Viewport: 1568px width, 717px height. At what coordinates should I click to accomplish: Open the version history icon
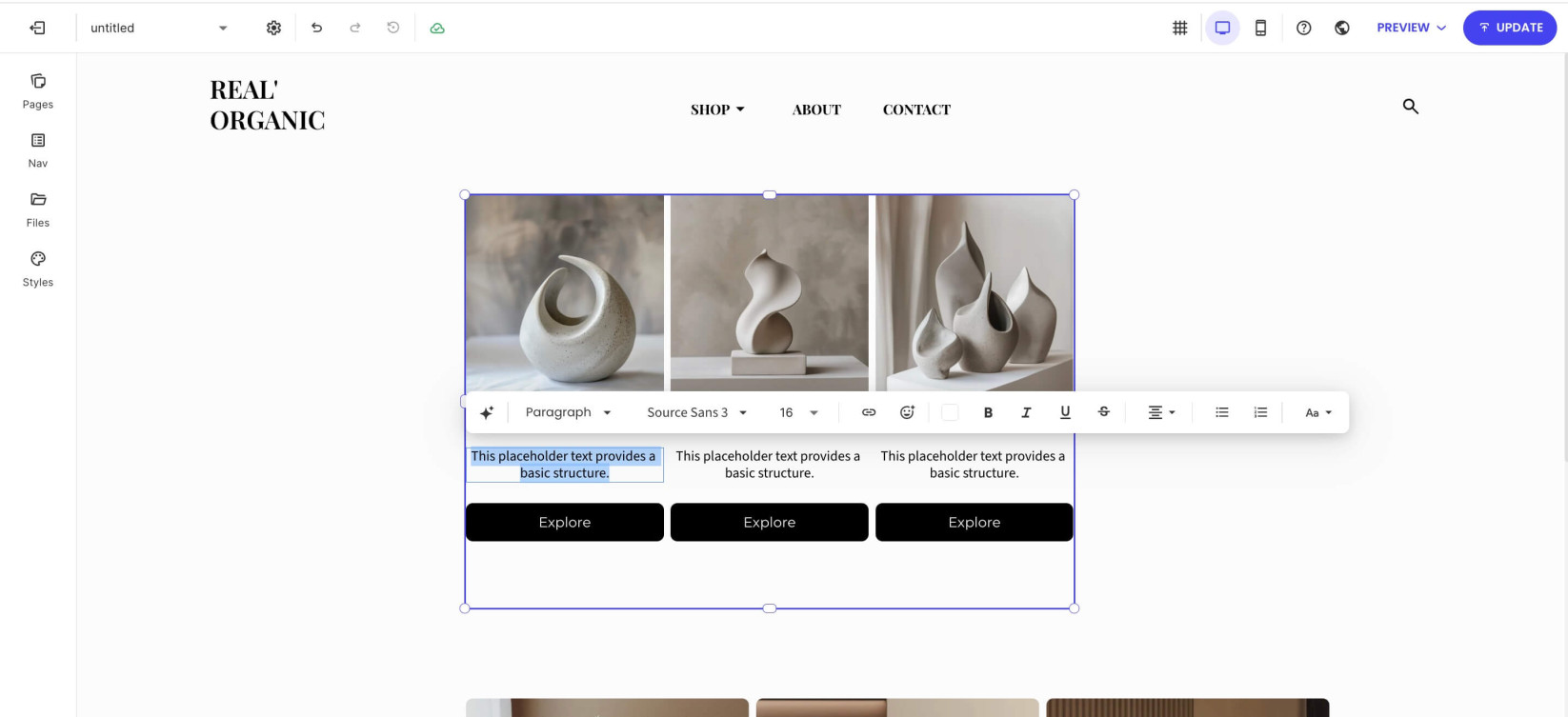coord(392,28)
